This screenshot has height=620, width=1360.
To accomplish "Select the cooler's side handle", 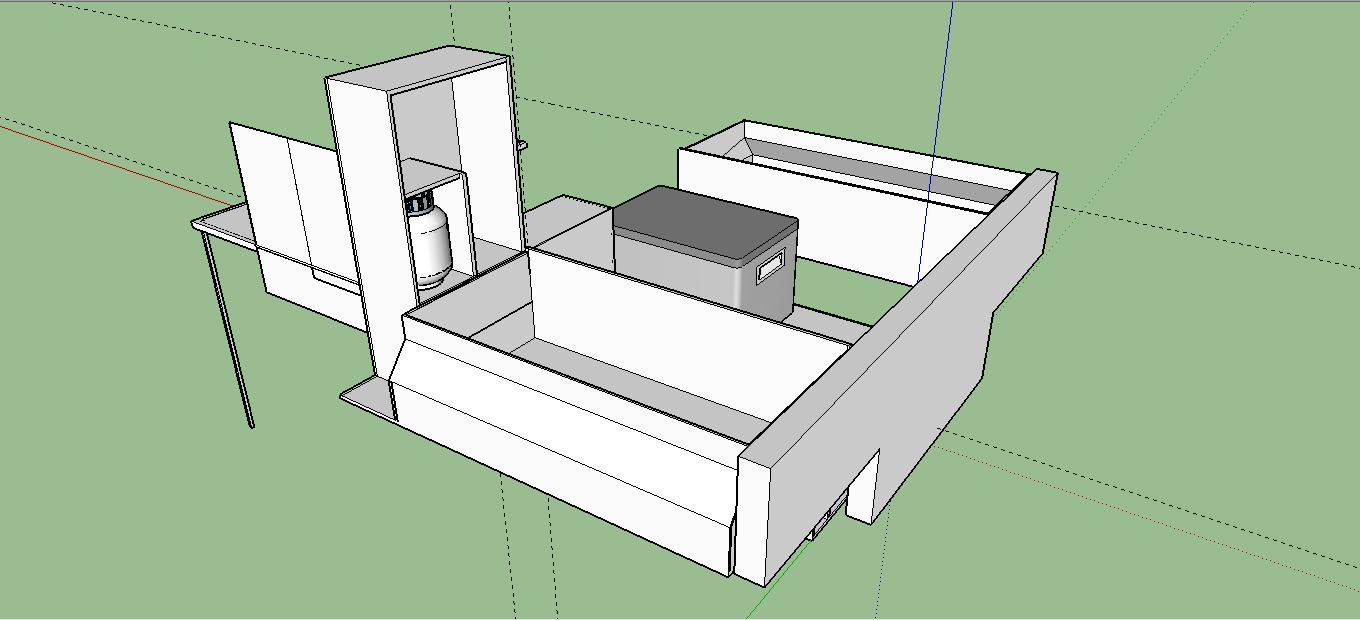I will [772, 270].
